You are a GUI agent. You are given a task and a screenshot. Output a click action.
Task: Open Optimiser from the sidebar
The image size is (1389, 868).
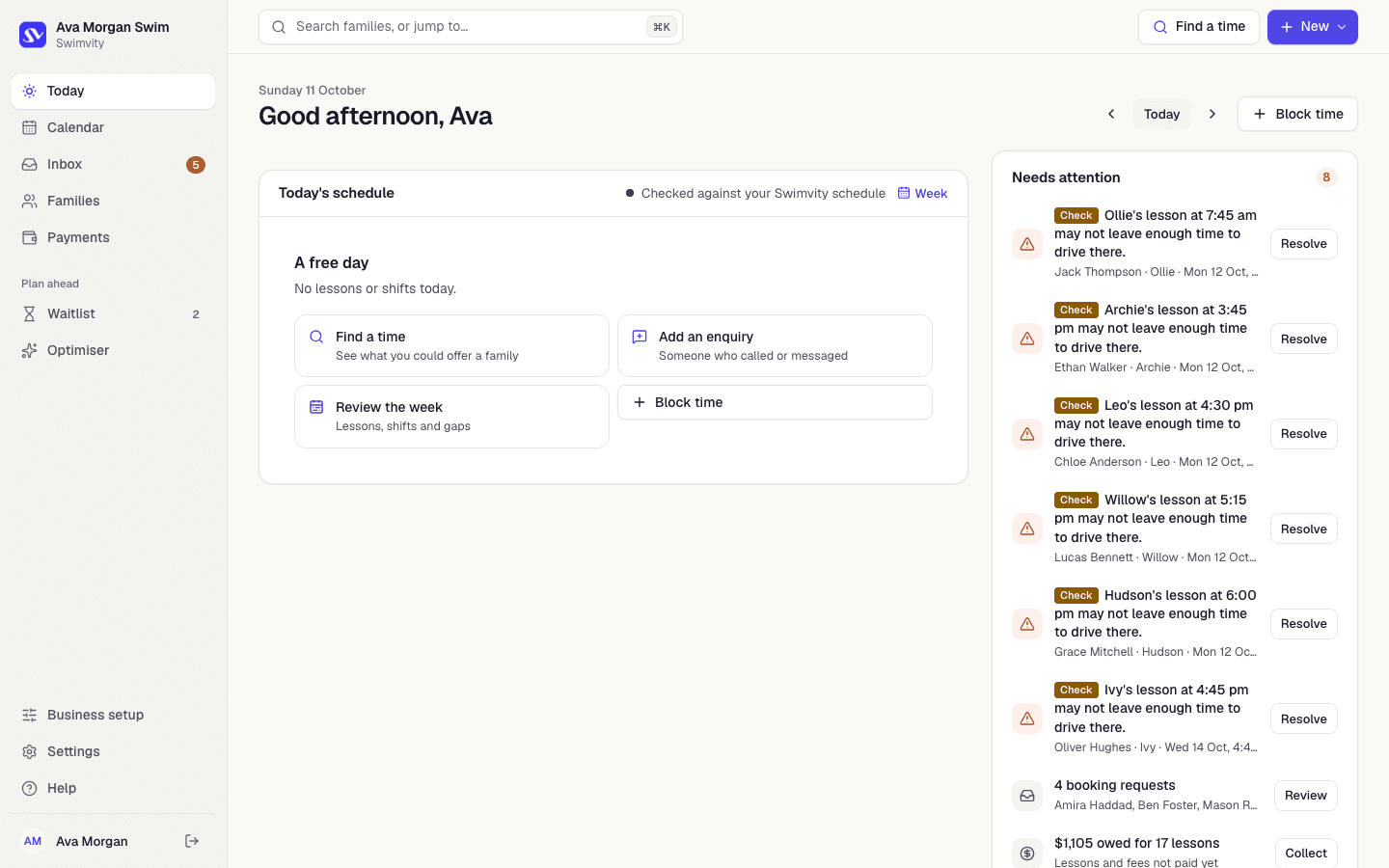[x=113, y=351]
